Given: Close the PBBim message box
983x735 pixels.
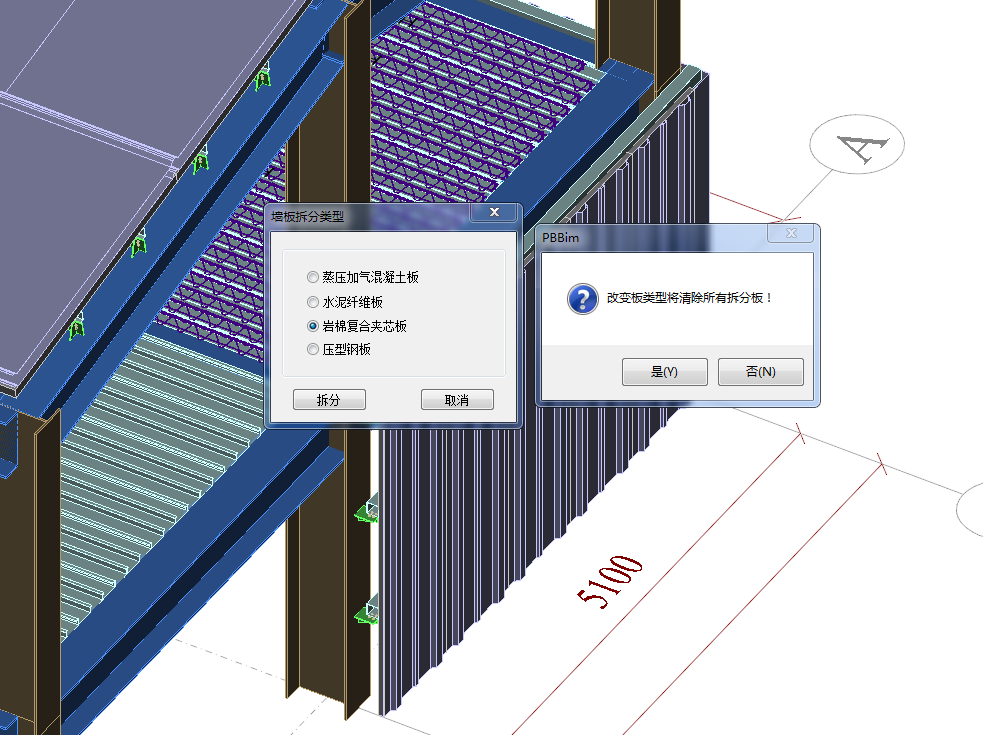Looking at the screenshot, I should 791,233.
